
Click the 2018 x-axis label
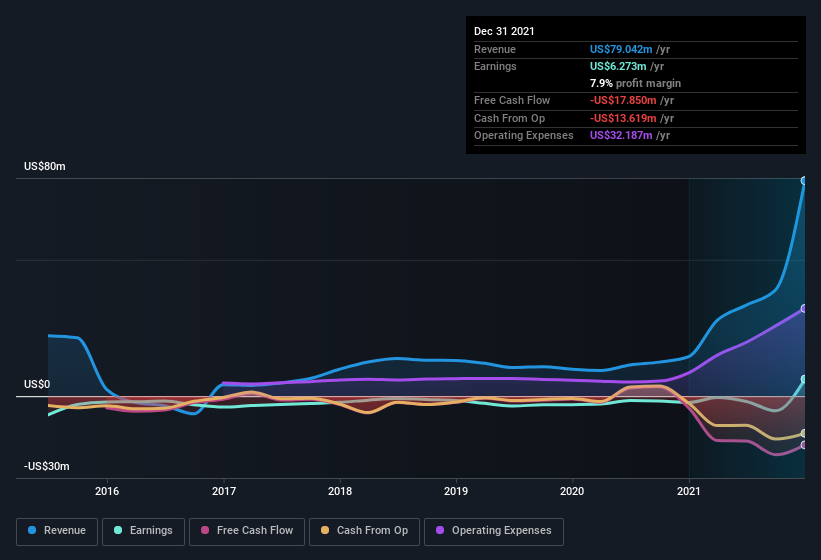click(x=340, y=491)
